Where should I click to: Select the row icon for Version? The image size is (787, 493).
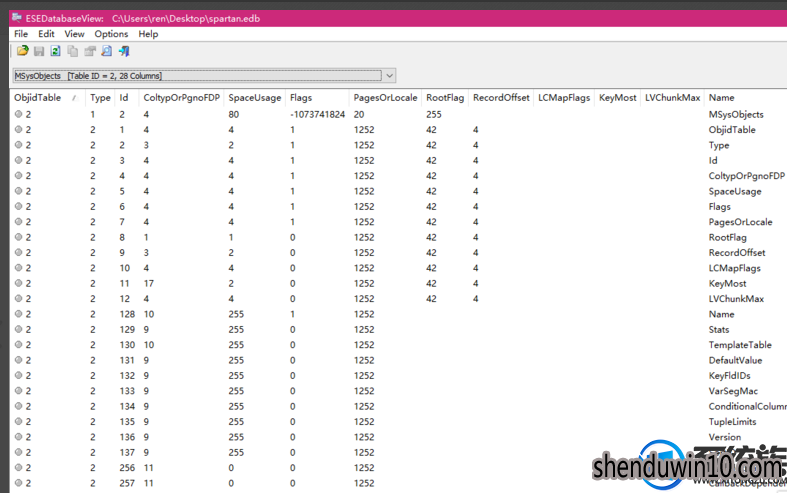tap(19, 437)
